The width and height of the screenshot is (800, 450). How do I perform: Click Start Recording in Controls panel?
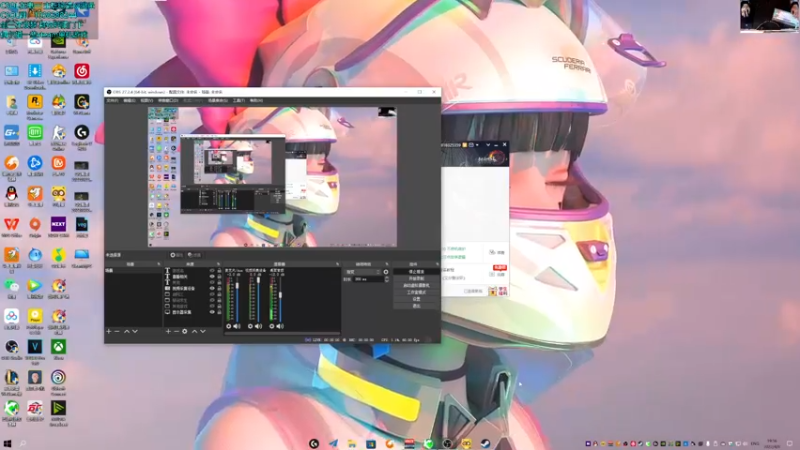[416, 279]
